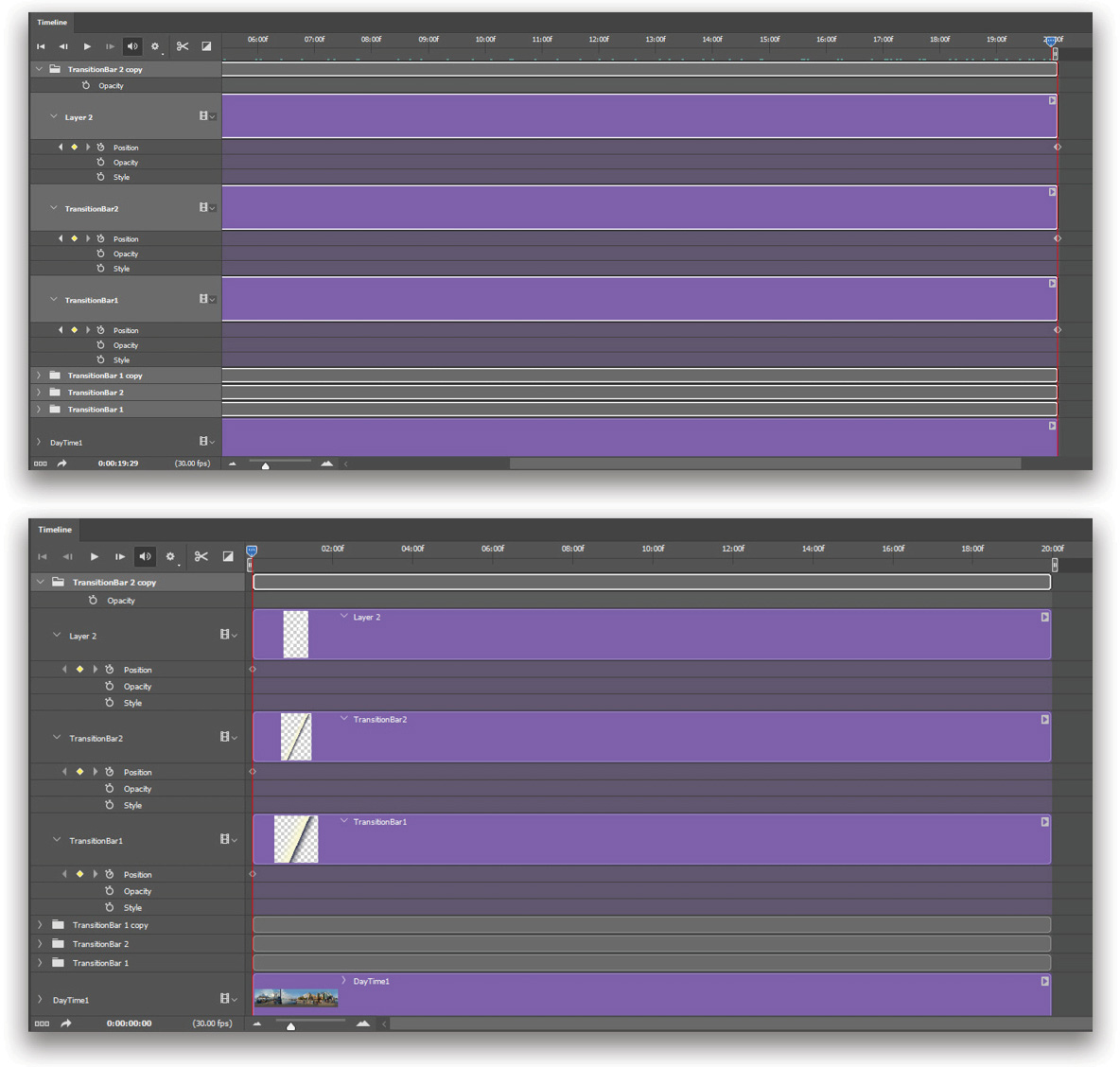Select the DayTime1 clip cityscape thumbnail

[296, 998]
